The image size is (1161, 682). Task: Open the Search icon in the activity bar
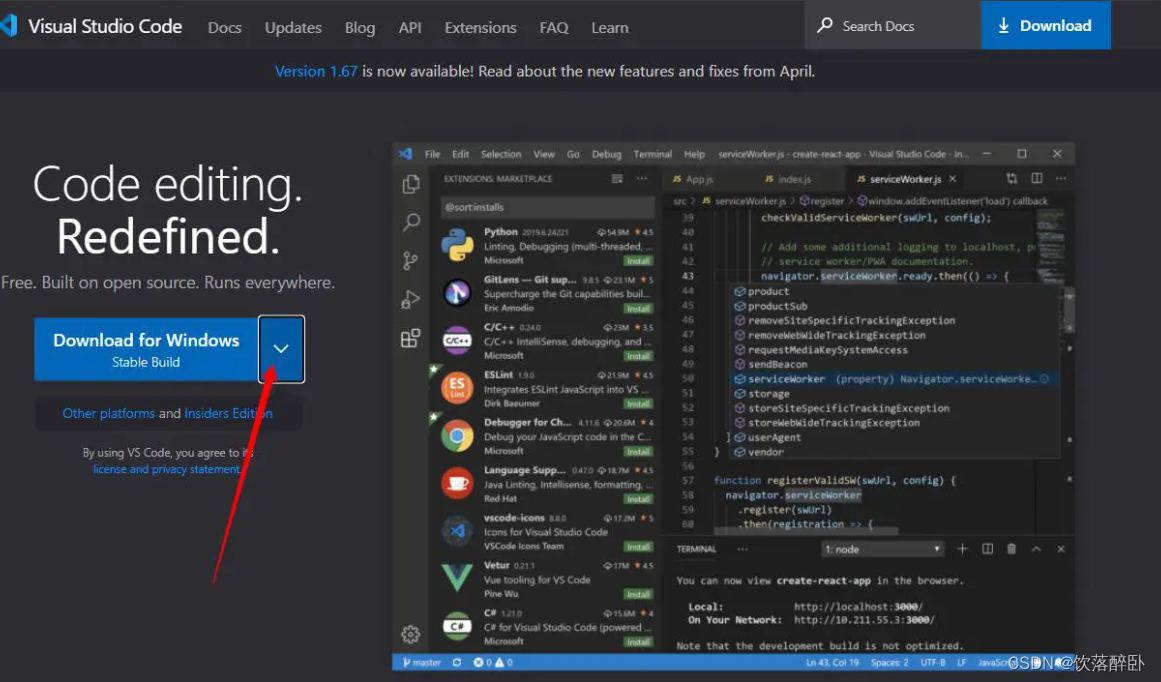pyautogui.click(x=411, y=222)
